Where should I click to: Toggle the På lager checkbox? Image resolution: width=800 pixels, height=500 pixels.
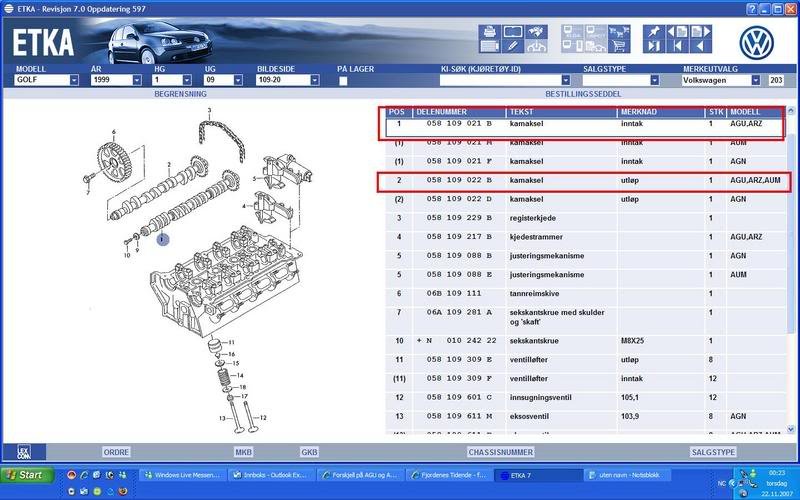[x=343, y=81]
